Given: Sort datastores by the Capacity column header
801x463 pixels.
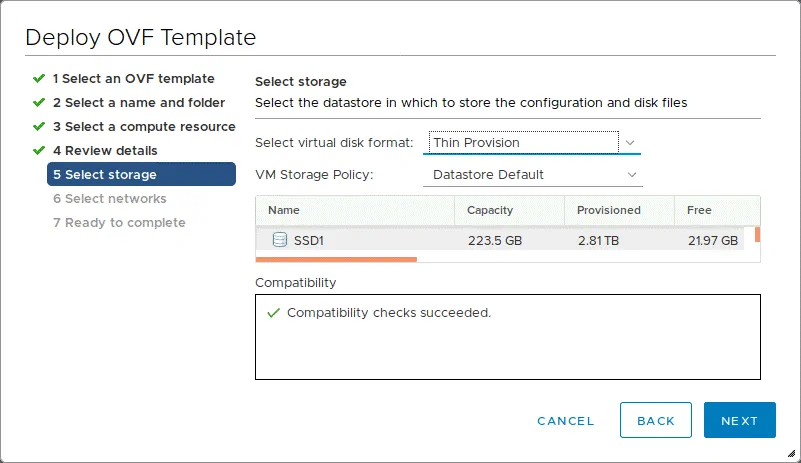Looking at the screenshot, I should point(490,210).
